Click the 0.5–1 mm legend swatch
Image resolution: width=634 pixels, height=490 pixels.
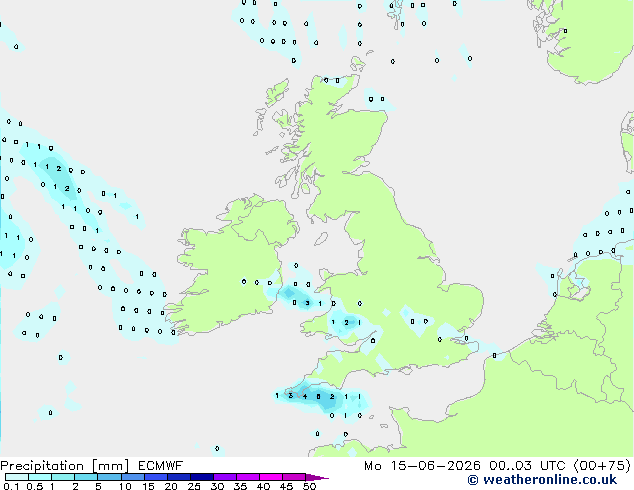[40, 477]
